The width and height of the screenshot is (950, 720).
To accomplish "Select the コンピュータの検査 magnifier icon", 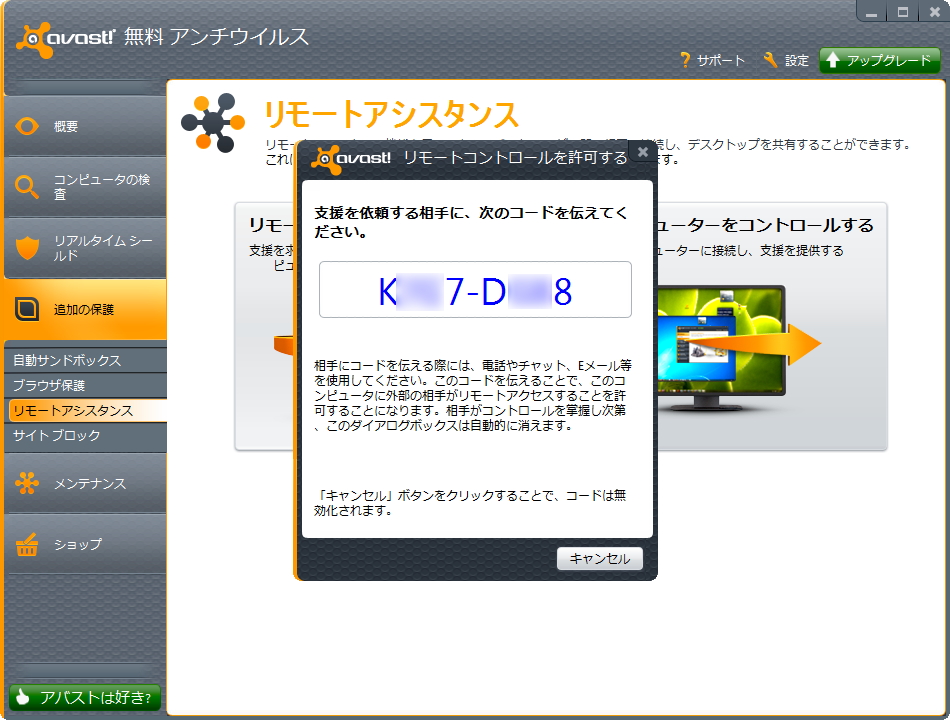I will [x=25, y=183].
